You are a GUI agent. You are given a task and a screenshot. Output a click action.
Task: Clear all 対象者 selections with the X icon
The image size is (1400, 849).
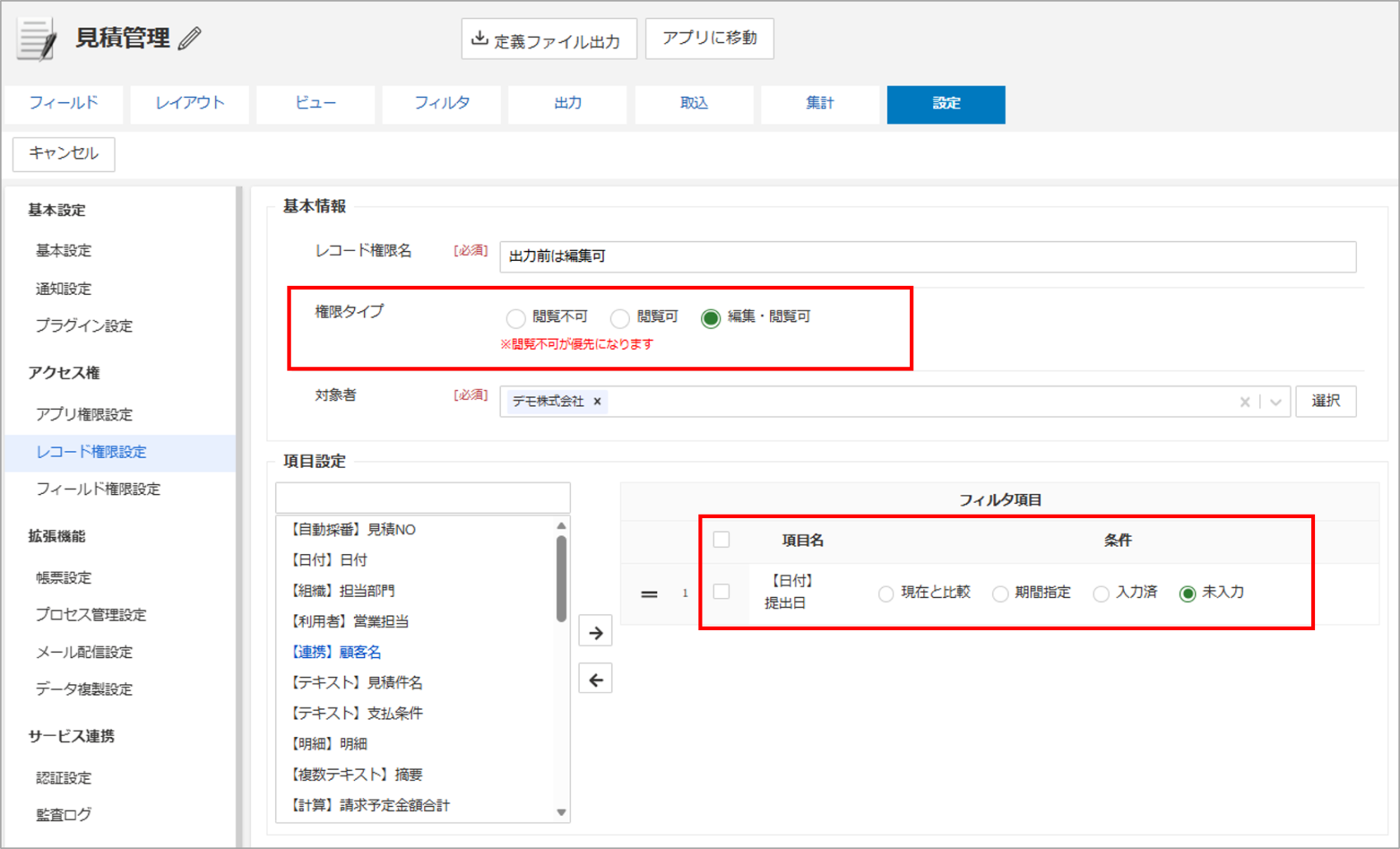point(1245,402)
